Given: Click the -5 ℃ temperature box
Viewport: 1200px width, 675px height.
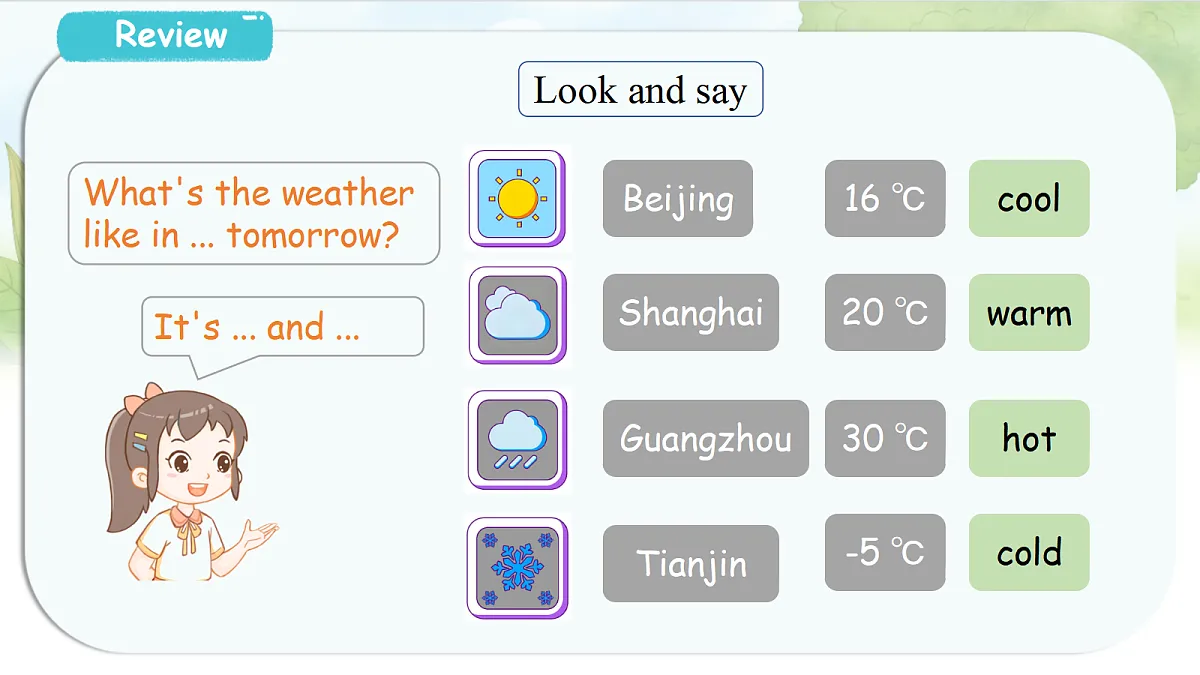Looking at the screenshot, I should click(x=885, y=552).
